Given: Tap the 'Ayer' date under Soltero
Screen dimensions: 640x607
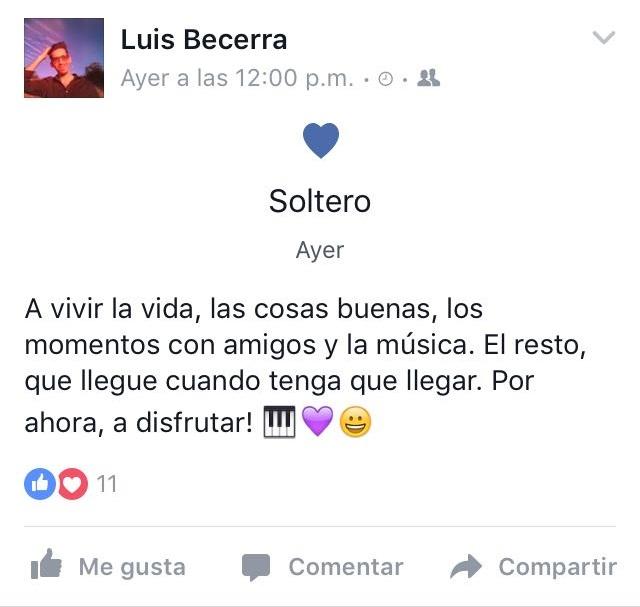Looking at the screenshot, I should (x=320, y=250).
